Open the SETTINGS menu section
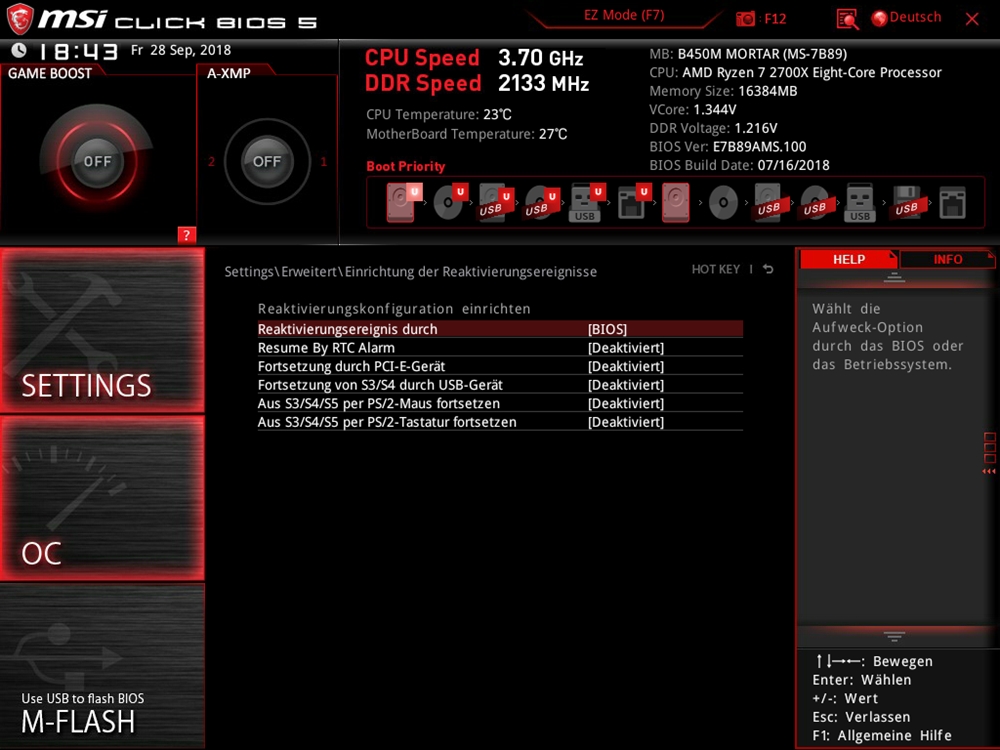The width and height of the screenshot is (1000, 750). (102, 330)
